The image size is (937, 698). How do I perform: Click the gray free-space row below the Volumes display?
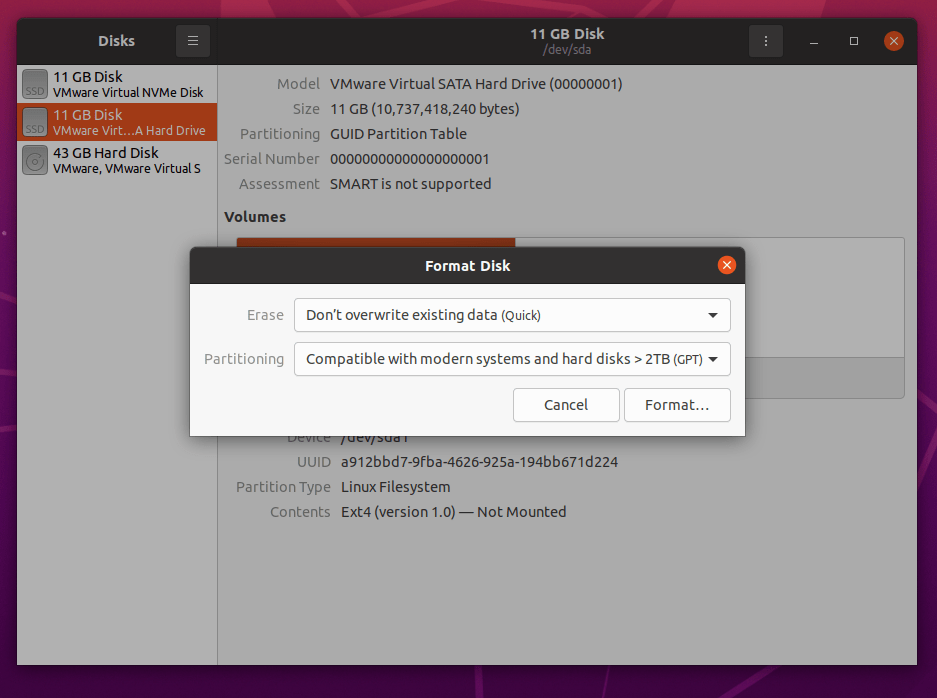pos(825,378)
